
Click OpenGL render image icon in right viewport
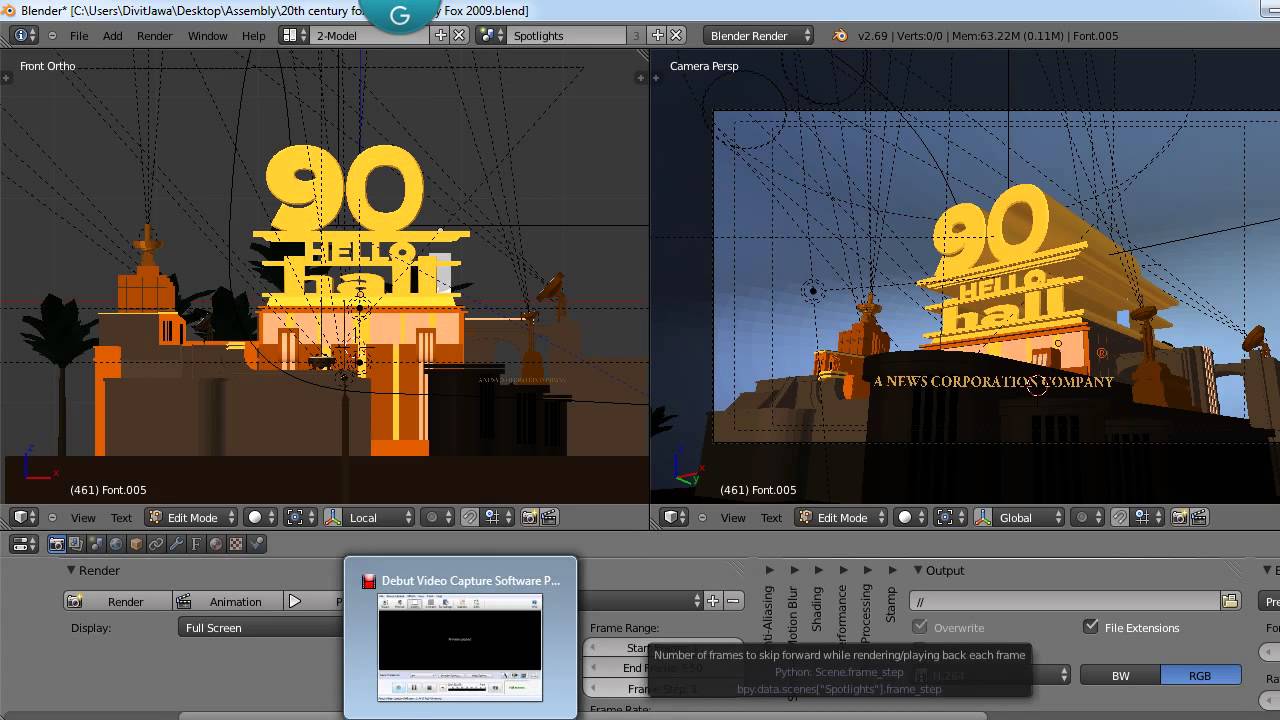click(x=1180, y=517)
